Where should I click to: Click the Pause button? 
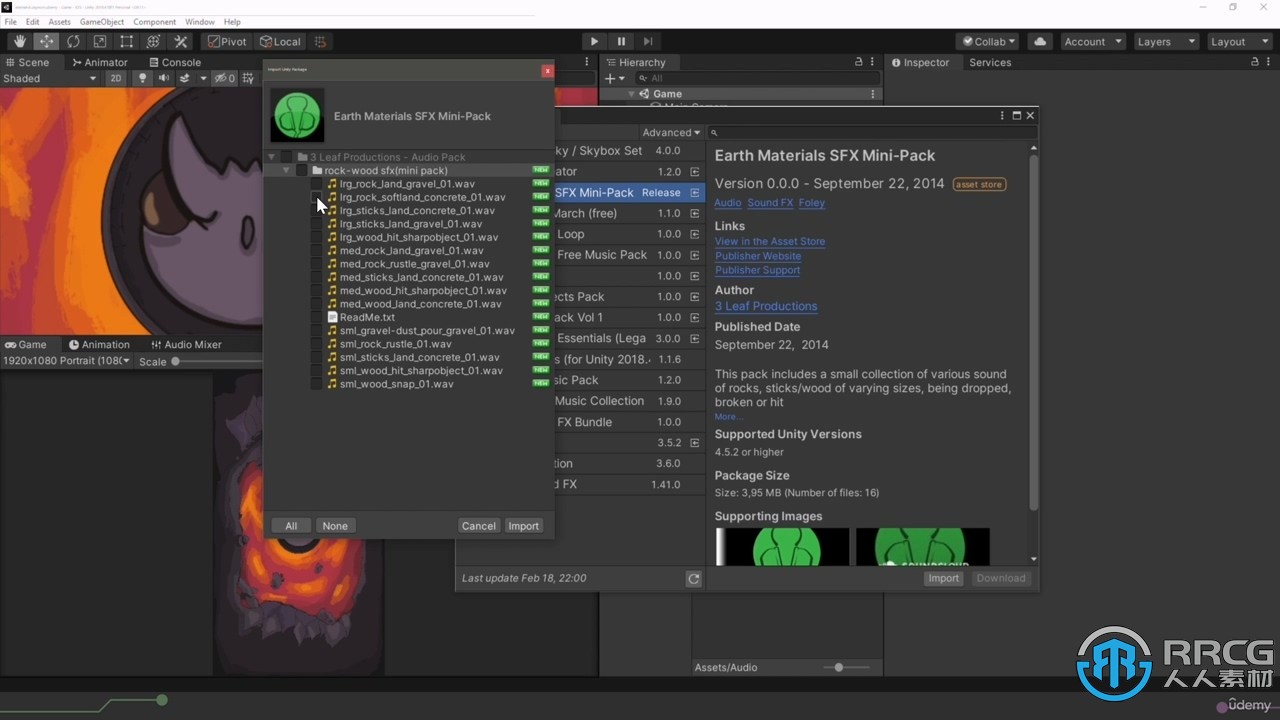(x=621, y=41)
